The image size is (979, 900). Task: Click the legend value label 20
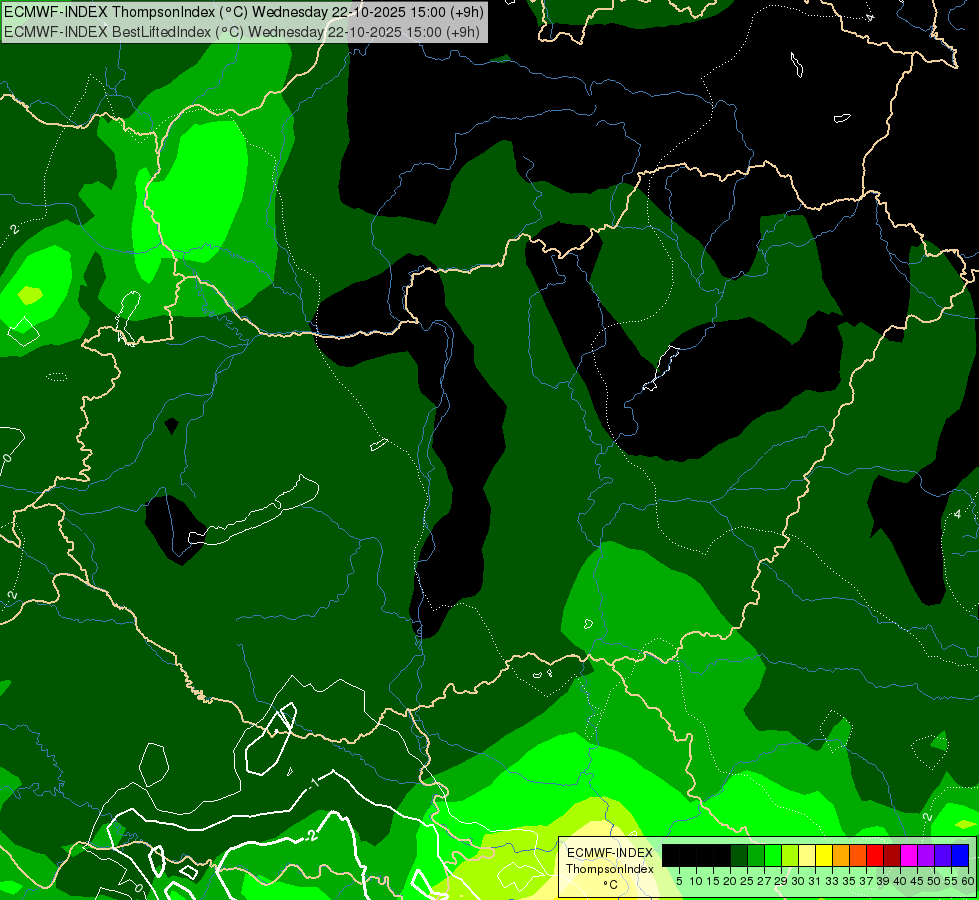730,881
